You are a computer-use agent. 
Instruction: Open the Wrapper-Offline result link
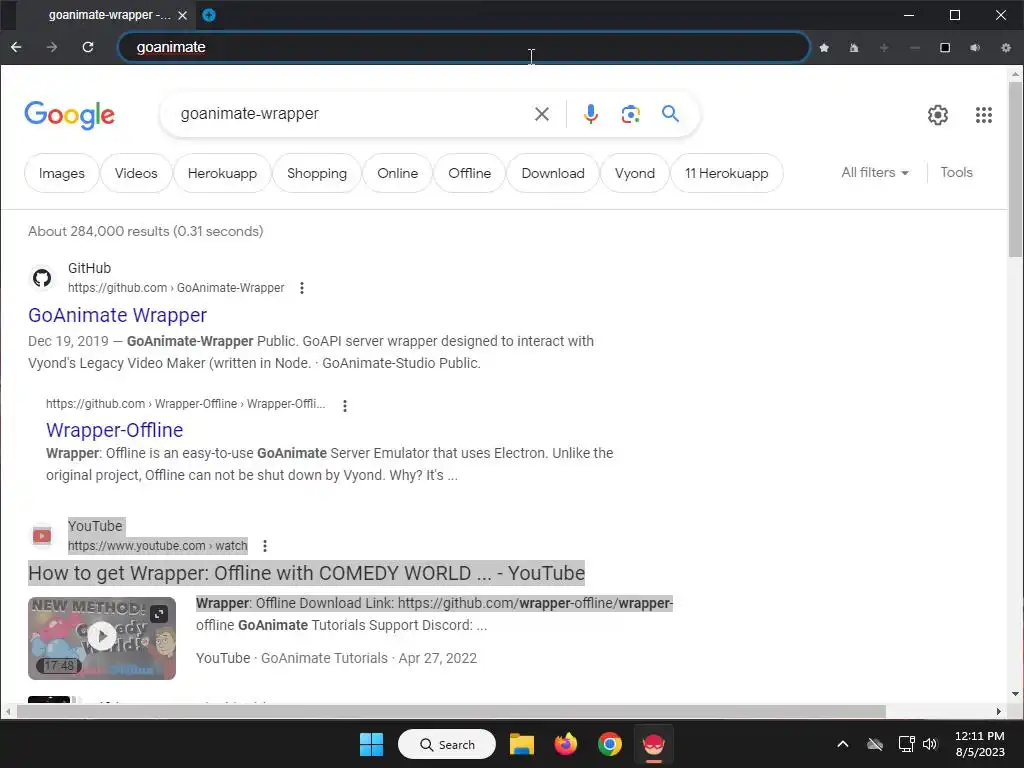click(114, 430)
